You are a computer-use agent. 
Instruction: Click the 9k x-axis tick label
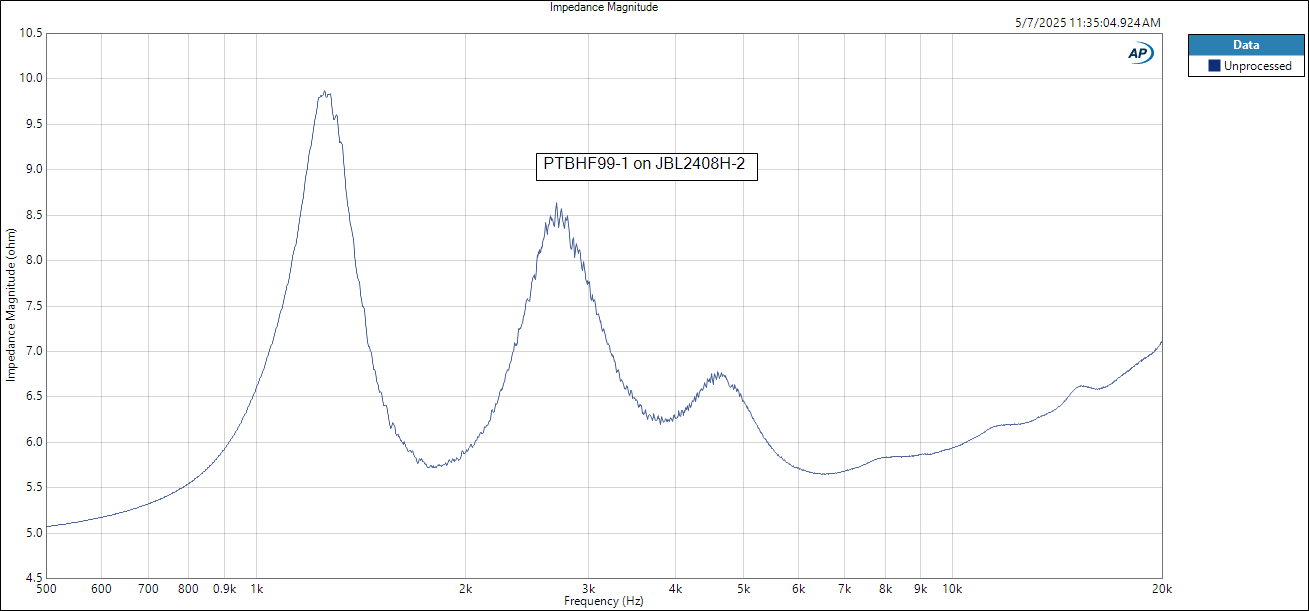[921, 589]
